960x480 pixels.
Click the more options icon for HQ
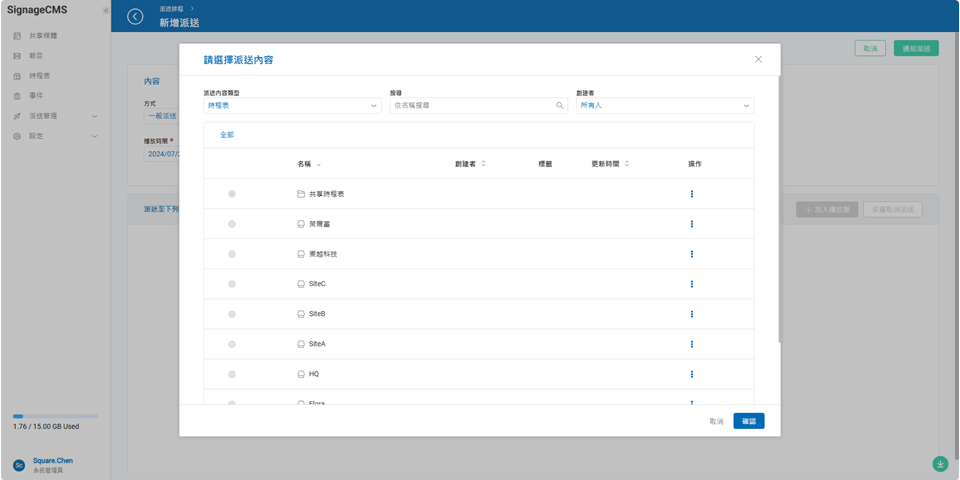pos(692,374)
